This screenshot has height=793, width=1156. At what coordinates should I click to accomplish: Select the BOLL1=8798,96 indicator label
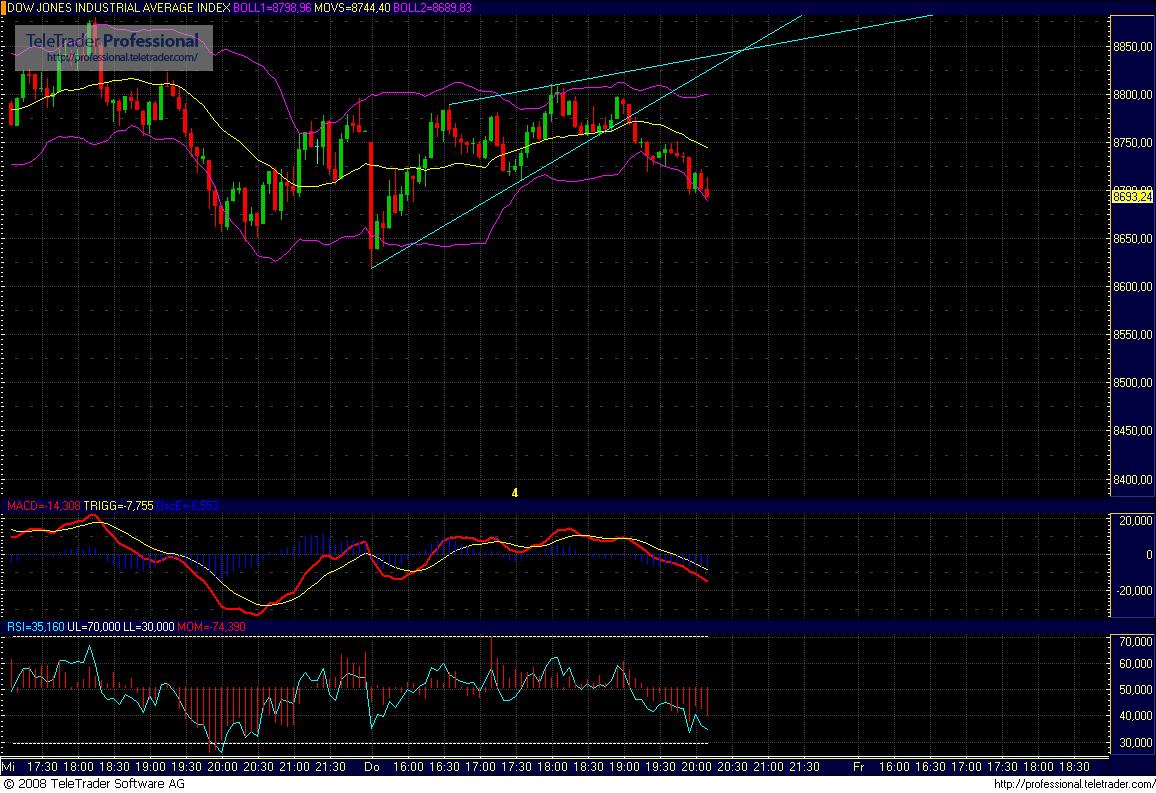tap(272, 7)
